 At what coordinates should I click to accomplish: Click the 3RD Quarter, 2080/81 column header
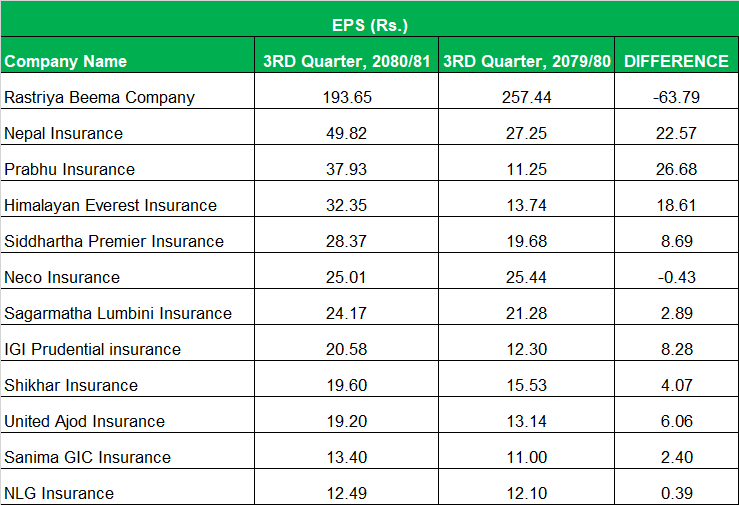point(346,61)
